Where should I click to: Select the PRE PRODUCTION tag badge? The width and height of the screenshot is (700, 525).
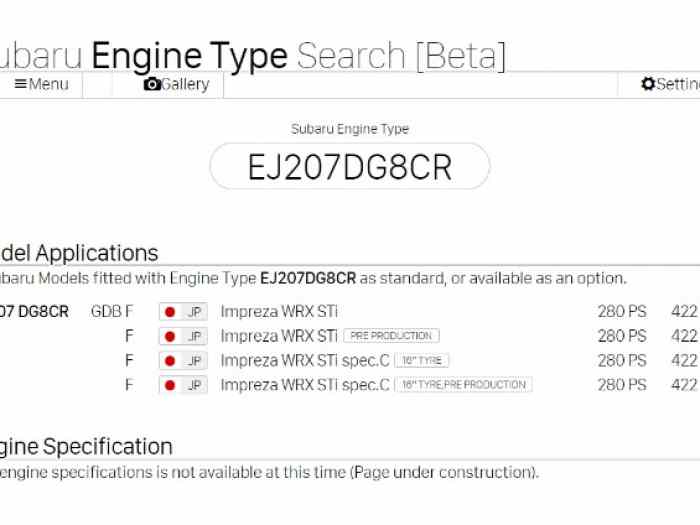point(392,336)
